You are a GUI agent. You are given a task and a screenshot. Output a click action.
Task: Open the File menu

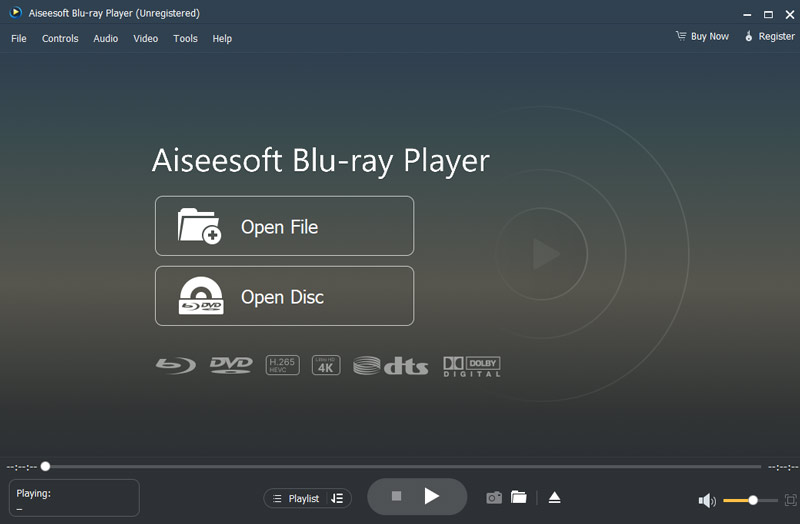click(19, 39)
